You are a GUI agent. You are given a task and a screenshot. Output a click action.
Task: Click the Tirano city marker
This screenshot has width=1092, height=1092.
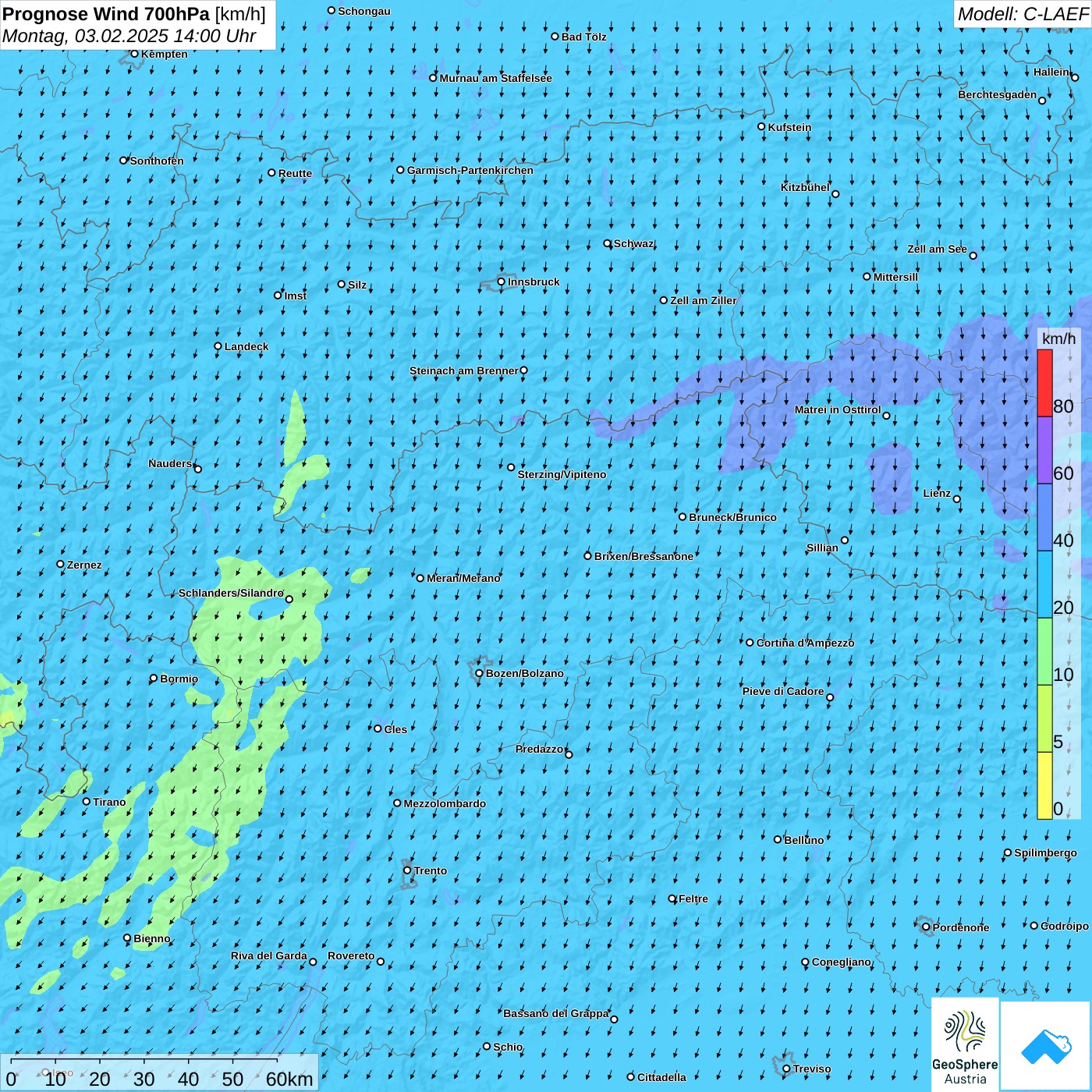[x=87, y=801]
